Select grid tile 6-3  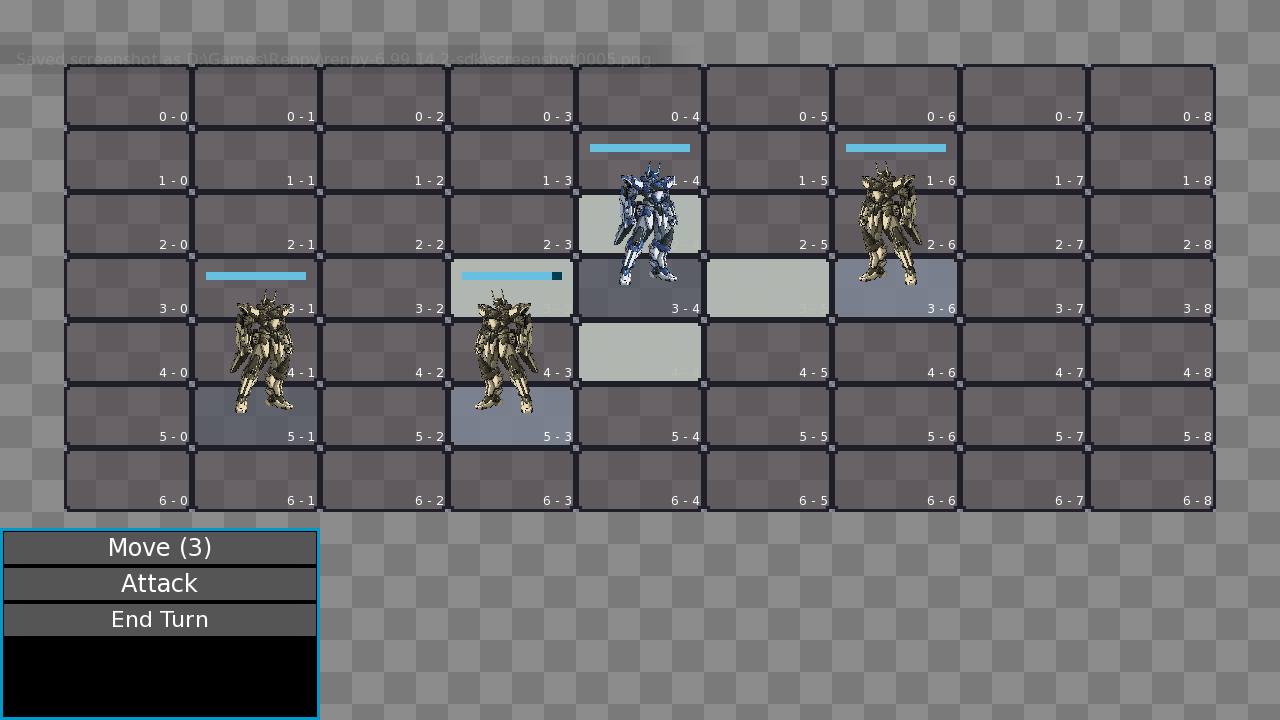(x=512, y=480)
